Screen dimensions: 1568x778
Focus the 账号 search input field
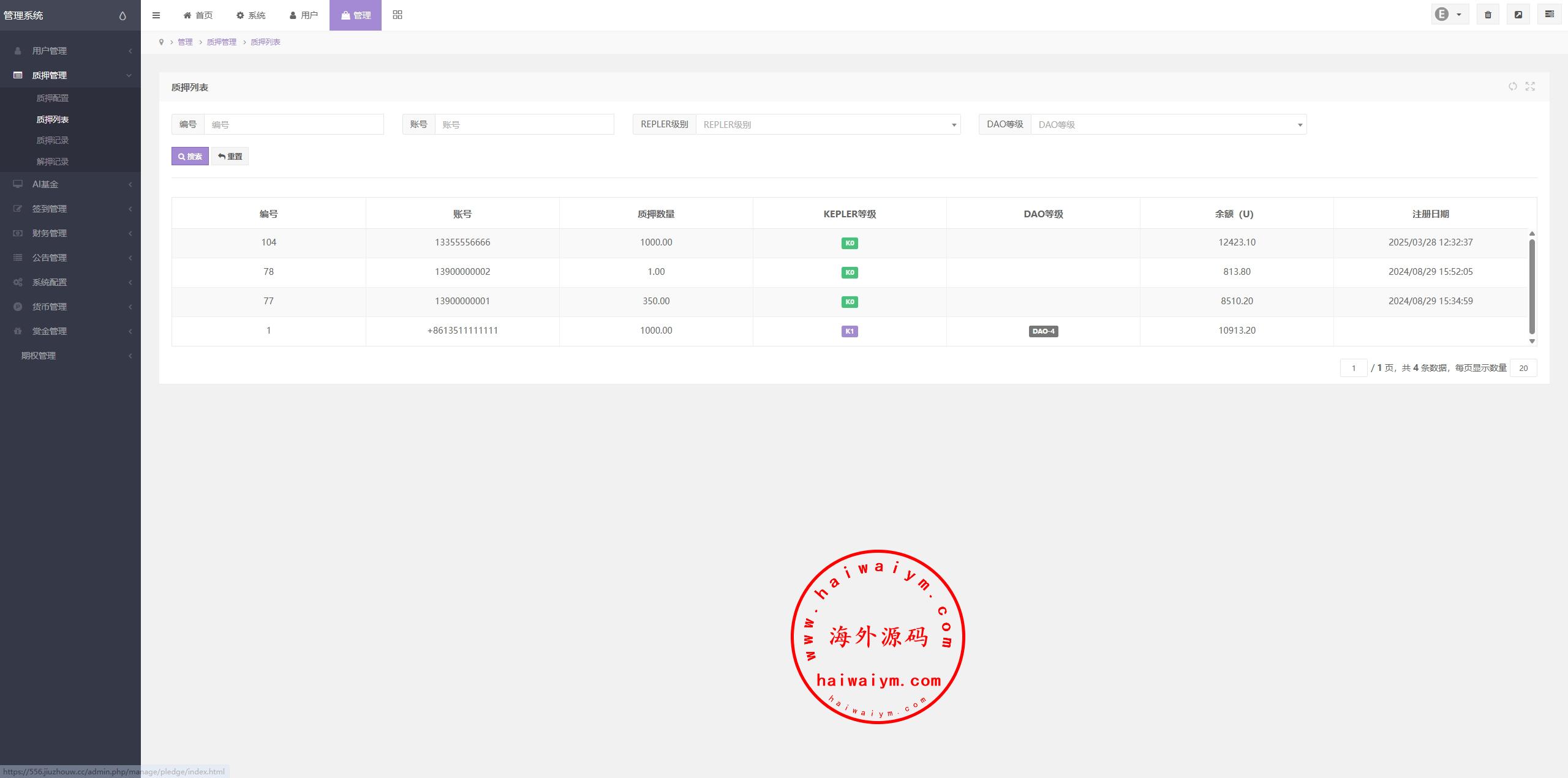pos(524,125)
